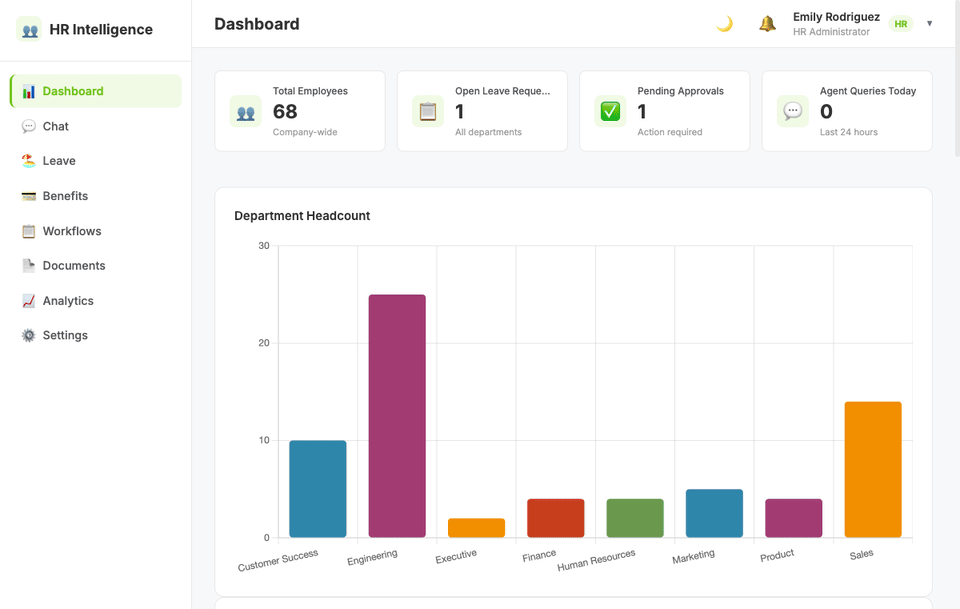Screen dimensions: 960x609
Task: Click the Agent Queries speech bubble icon
Action: [793, 111]
